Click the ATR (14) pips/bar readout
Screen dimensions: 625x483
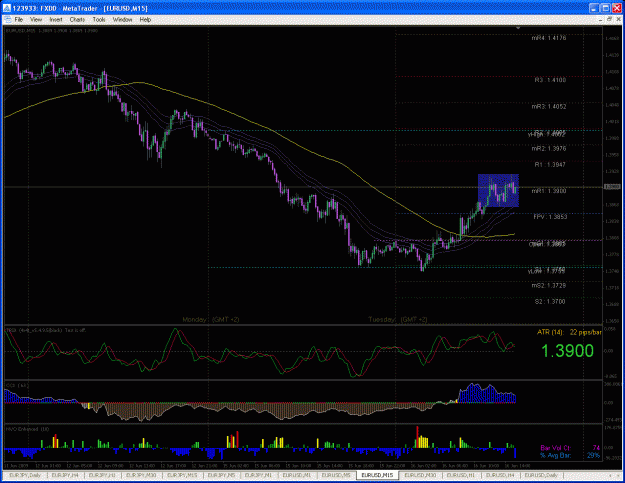(569, 332)
